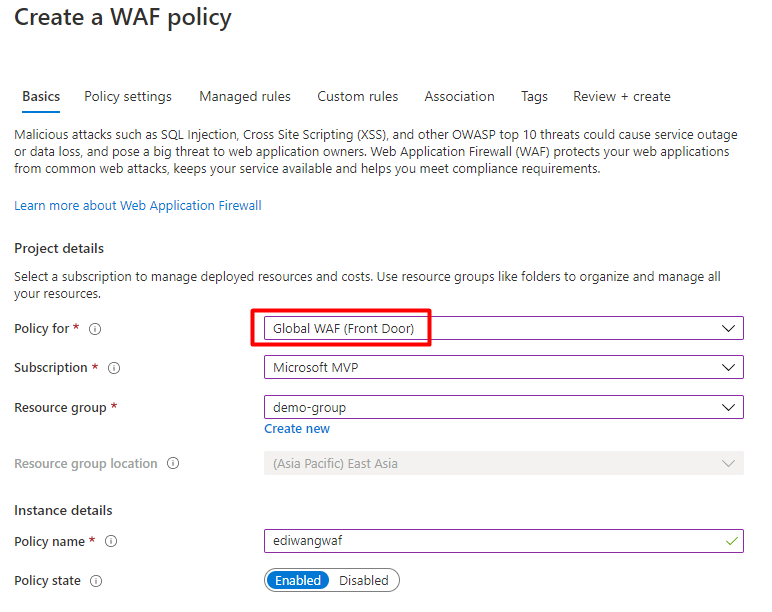Select the Association tab
The height and width of the screenshot is (612, 772).
(459, 97)
